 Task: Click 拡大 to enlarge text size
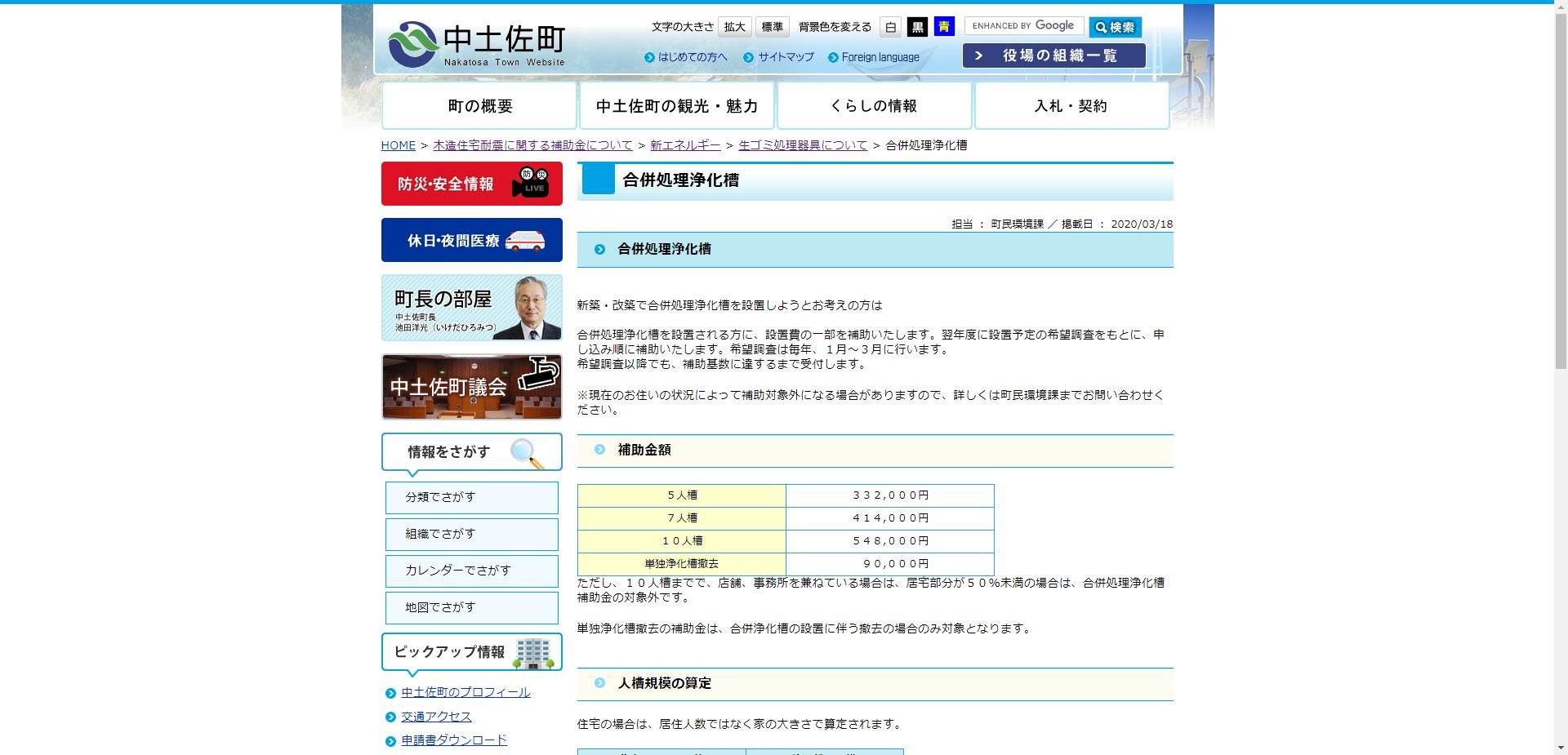[733, 26]
